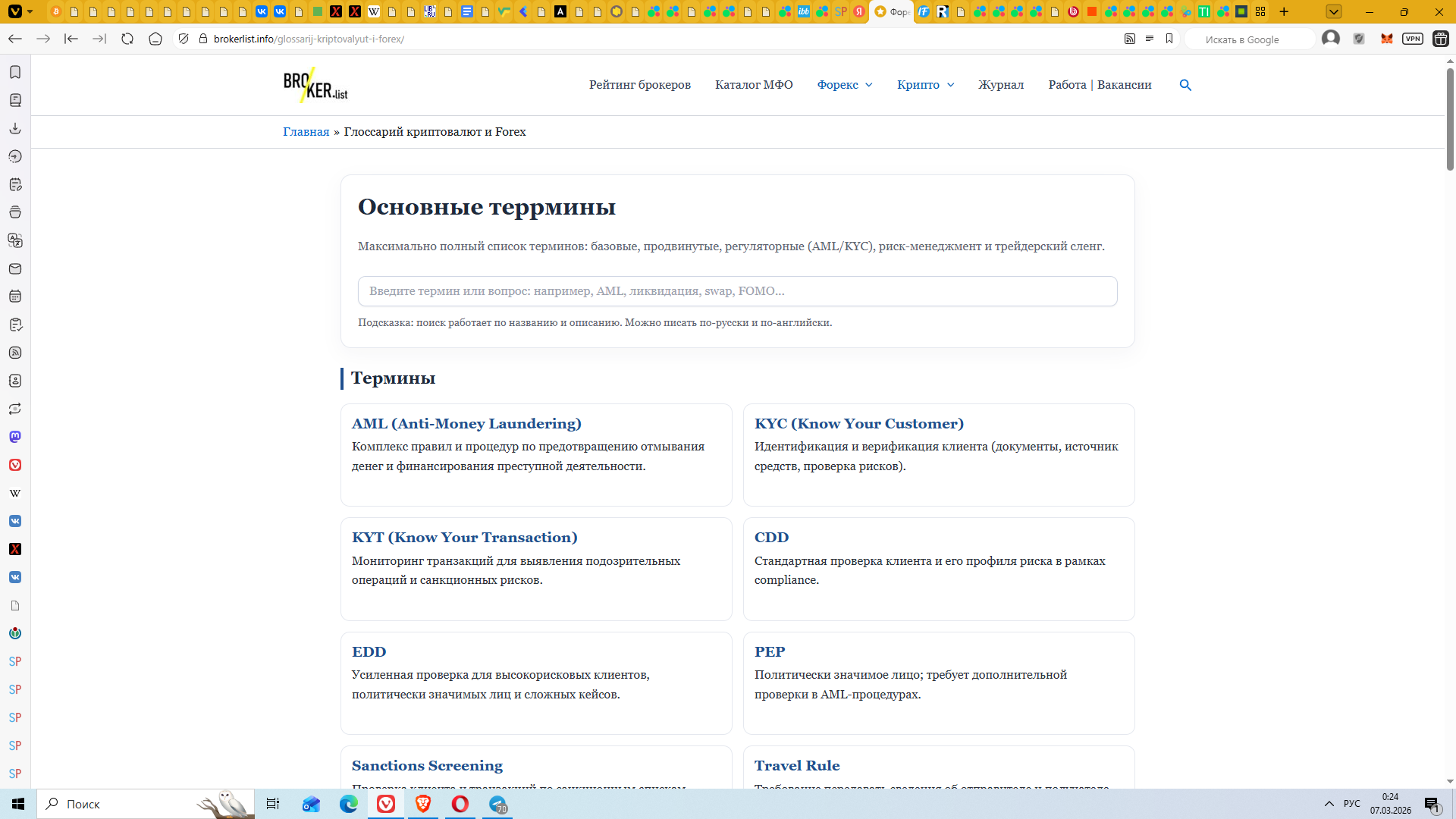The image size is (1456, 819).
Task: Reload the current page
Action: [x=127, y=39]
